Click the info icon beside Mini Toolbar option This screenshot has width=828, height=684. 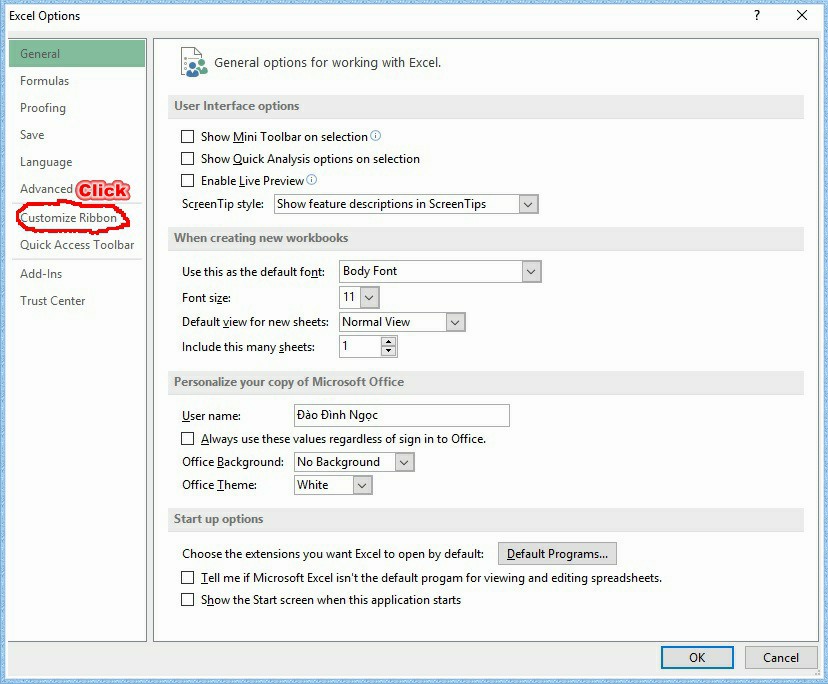click(375, 136)
